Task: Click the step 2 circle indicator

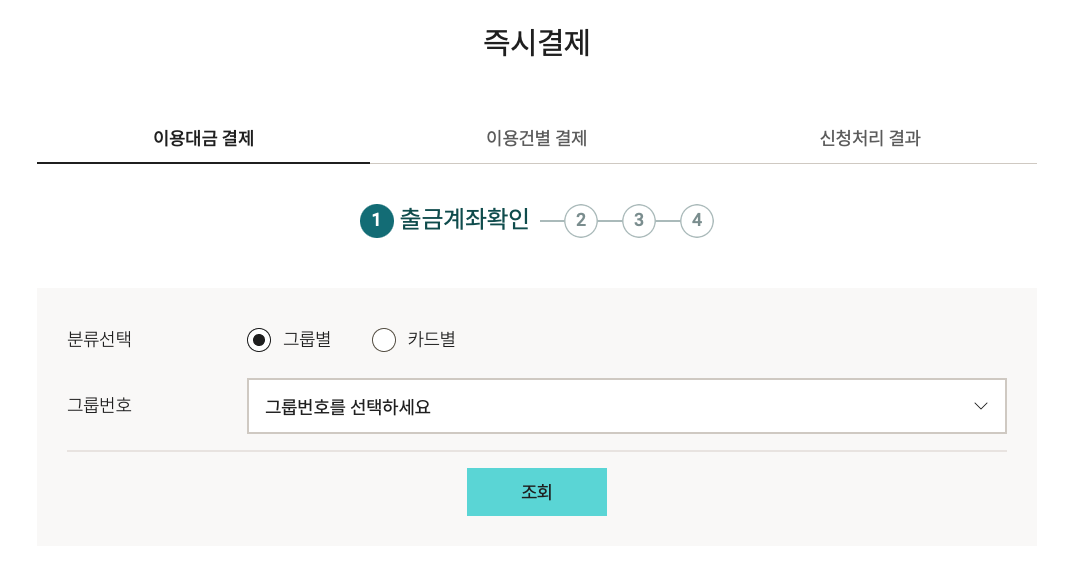Action: (x=580, y=221)
